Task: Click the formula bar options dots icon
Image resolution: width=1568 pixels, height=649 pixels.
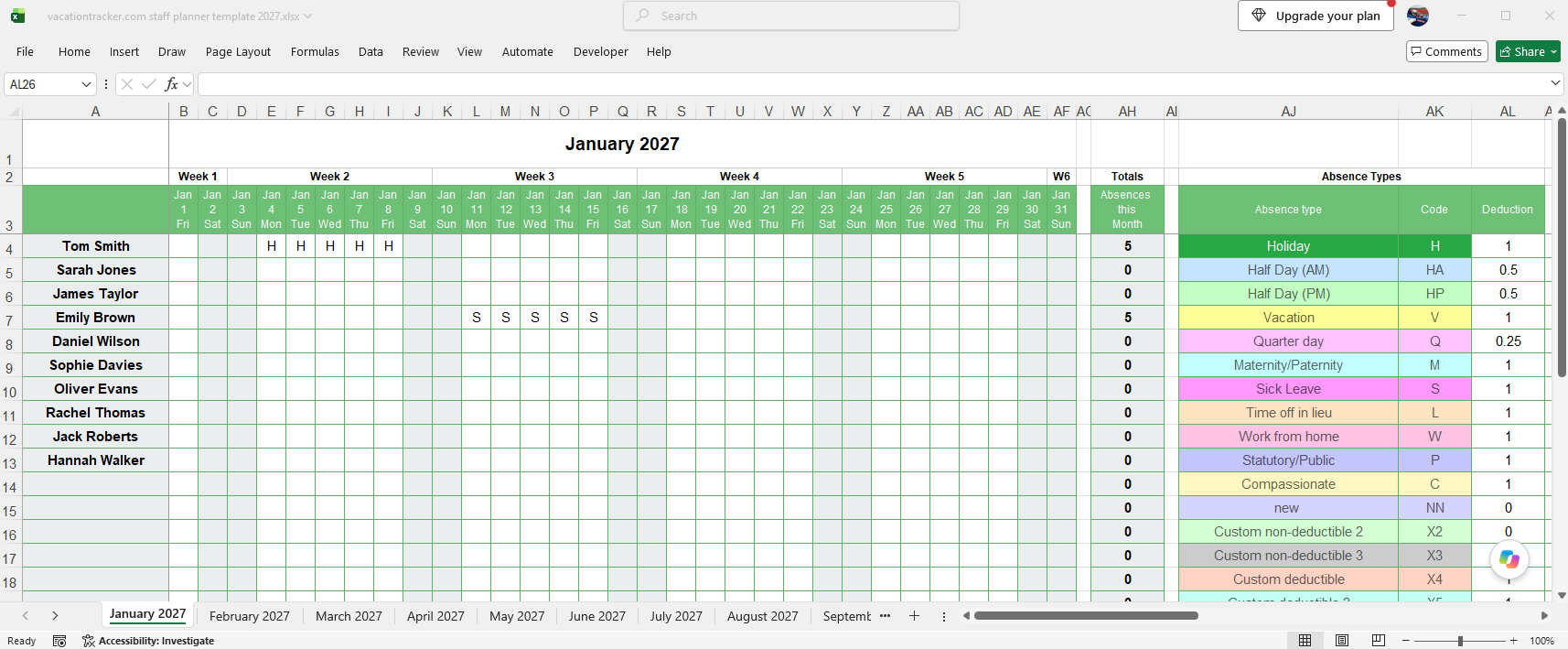Action: (x=106, y=84)
